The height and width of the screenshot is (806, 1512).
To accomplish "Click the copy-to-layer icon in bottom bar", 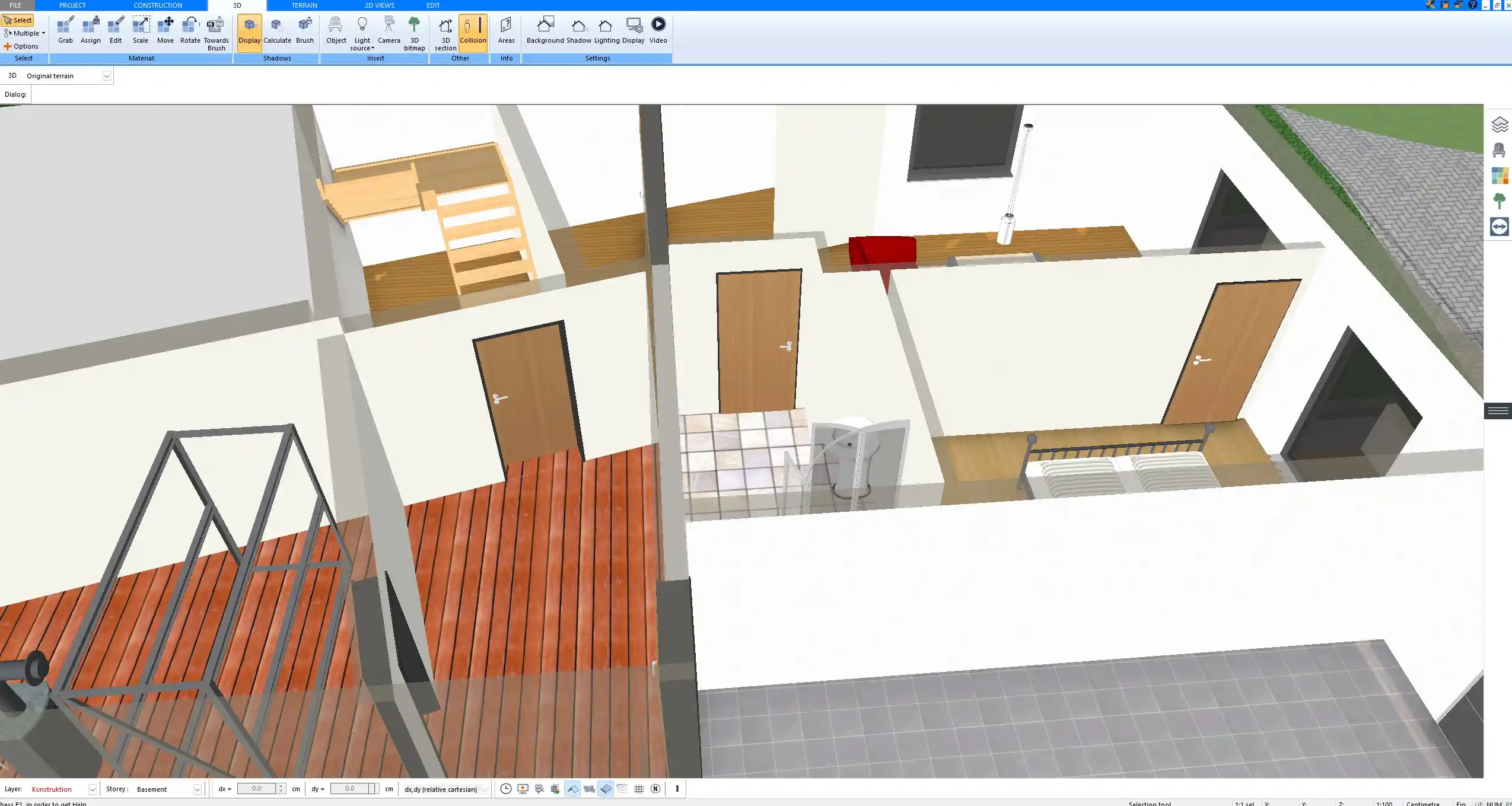I will 555,789.
